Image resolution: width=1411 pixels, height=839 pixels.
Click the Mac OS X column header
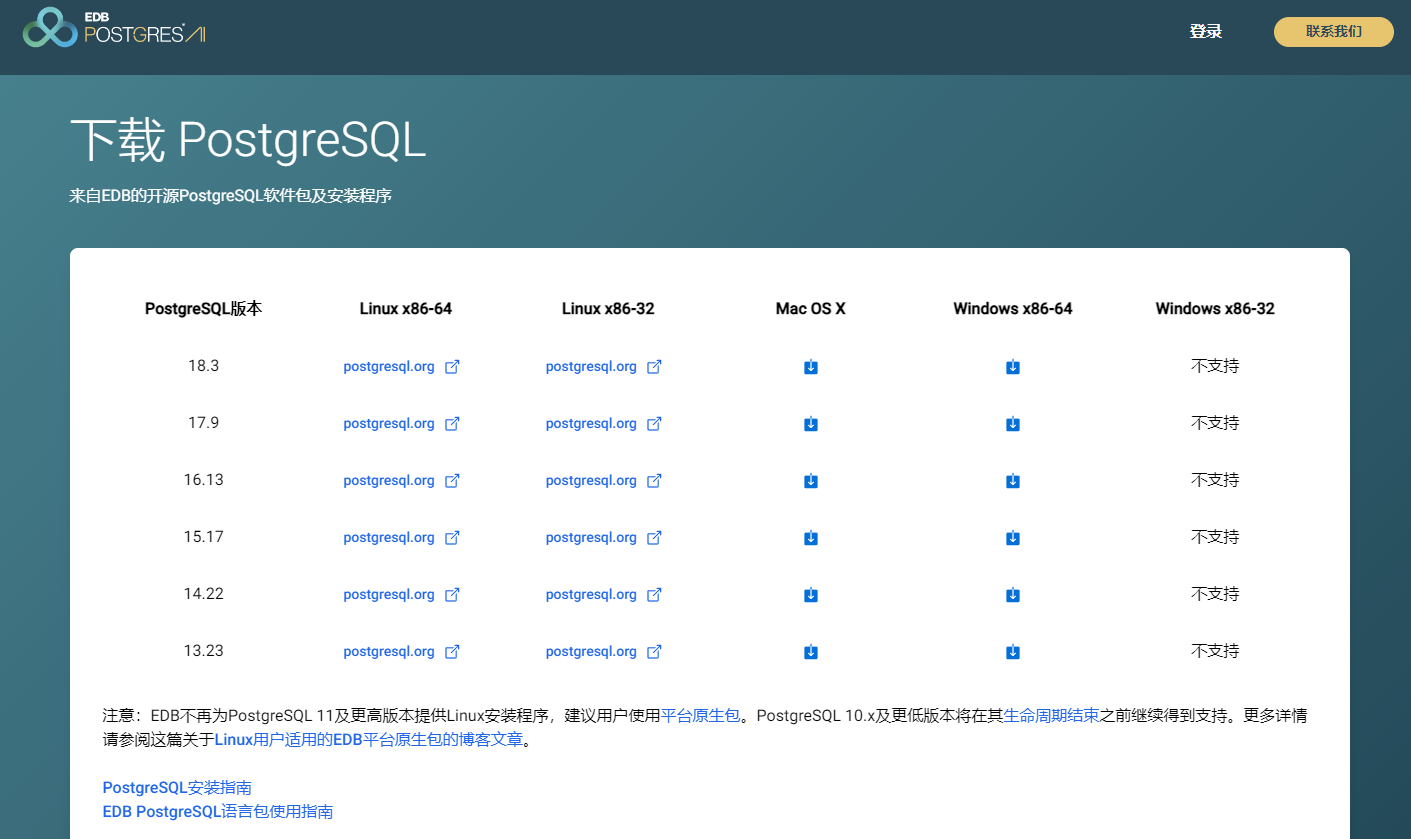tap(811, 309)
